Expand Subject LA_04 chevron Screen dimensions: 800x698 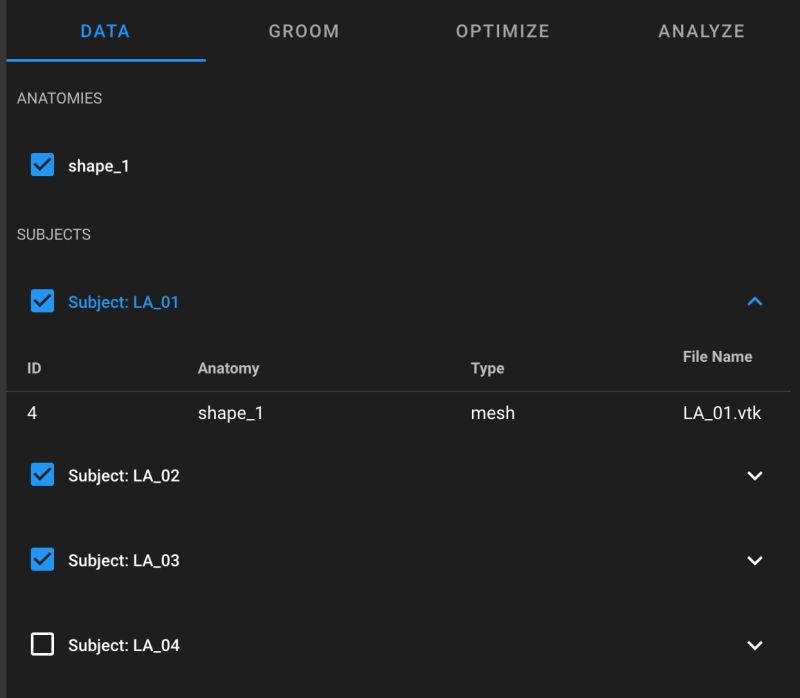click(x=755, y=645)
